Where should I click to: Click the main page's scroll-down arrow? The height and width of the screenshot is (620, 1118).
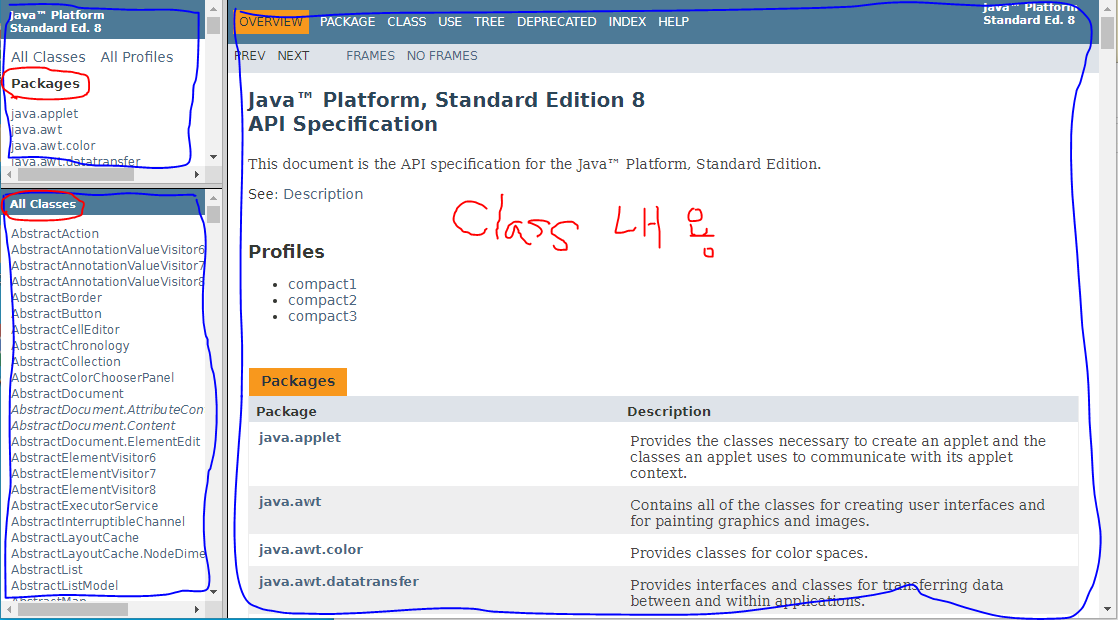(1107, 609)
